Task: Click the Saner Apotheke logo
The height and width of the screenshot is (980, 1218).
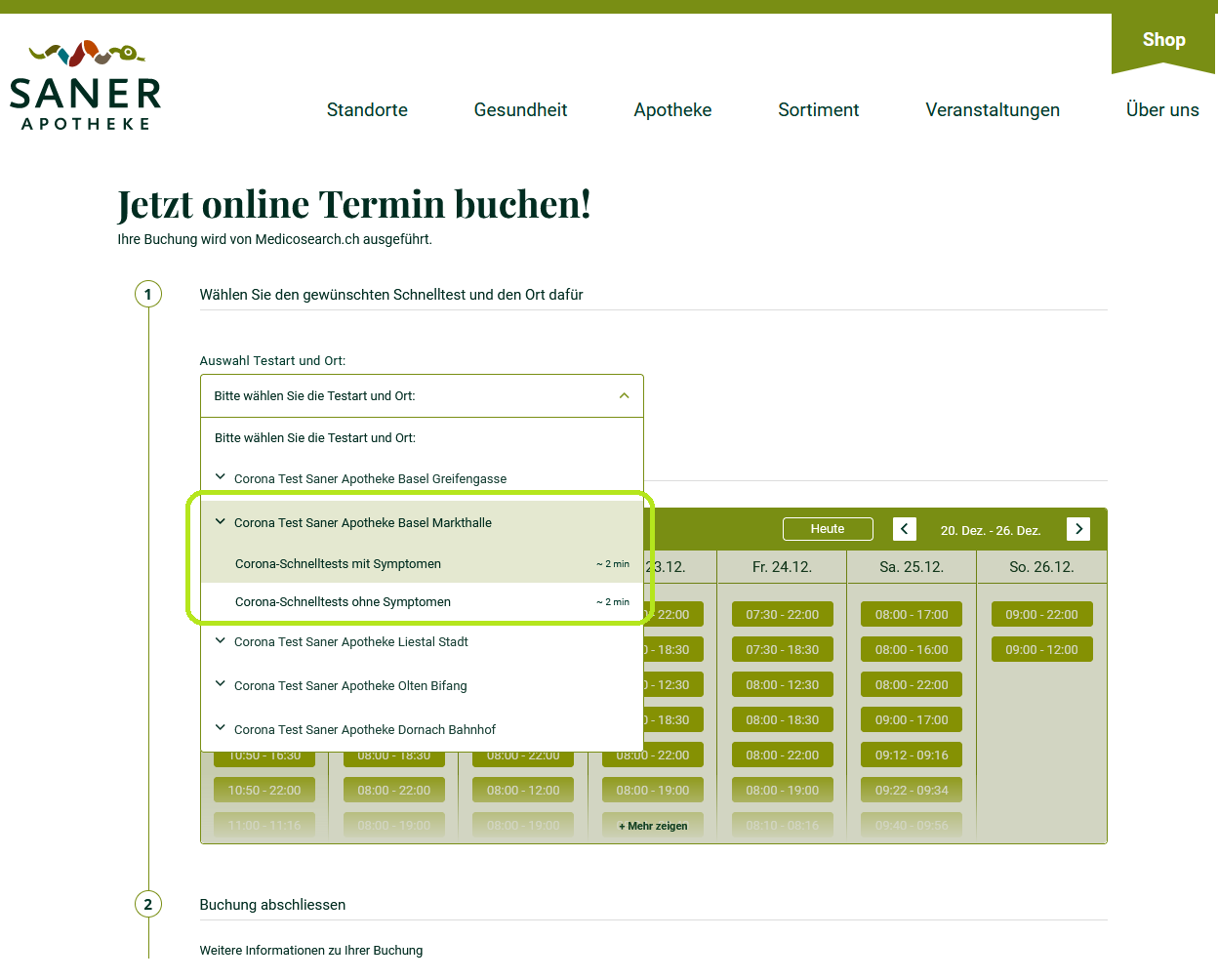Action: 85,86
